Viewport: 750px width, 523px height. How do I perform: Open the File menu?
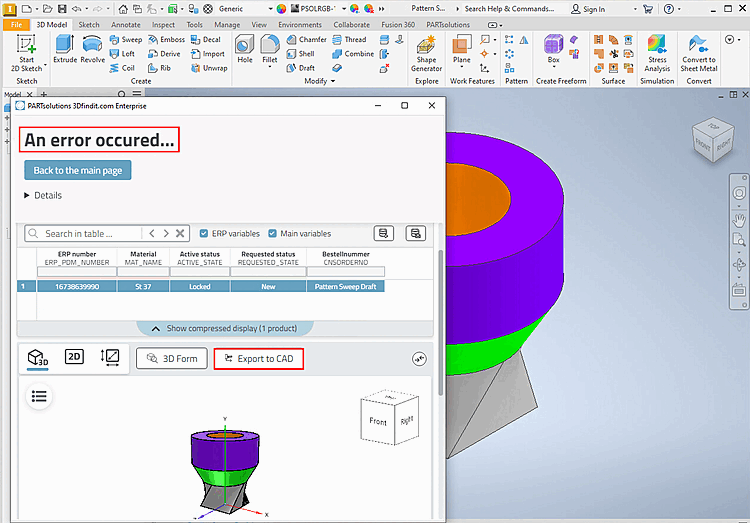point(16,24)
